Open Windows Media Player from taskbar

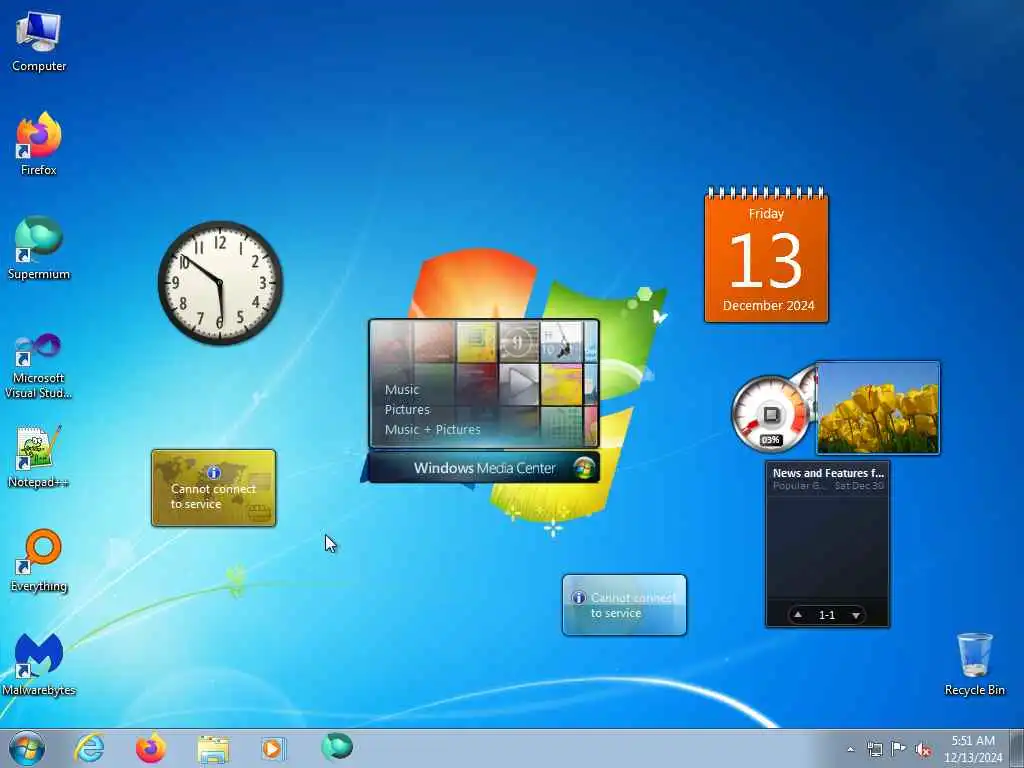[273, 748]
